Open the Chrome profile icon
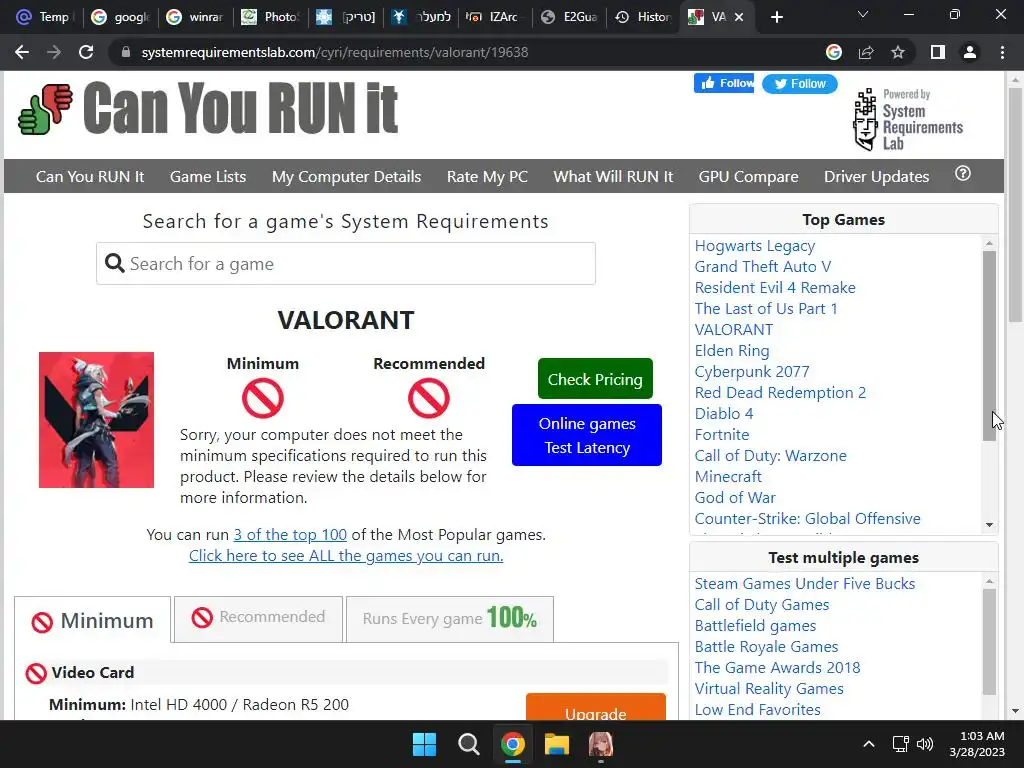Screen dimensions: 1024x768 point(970,52)
